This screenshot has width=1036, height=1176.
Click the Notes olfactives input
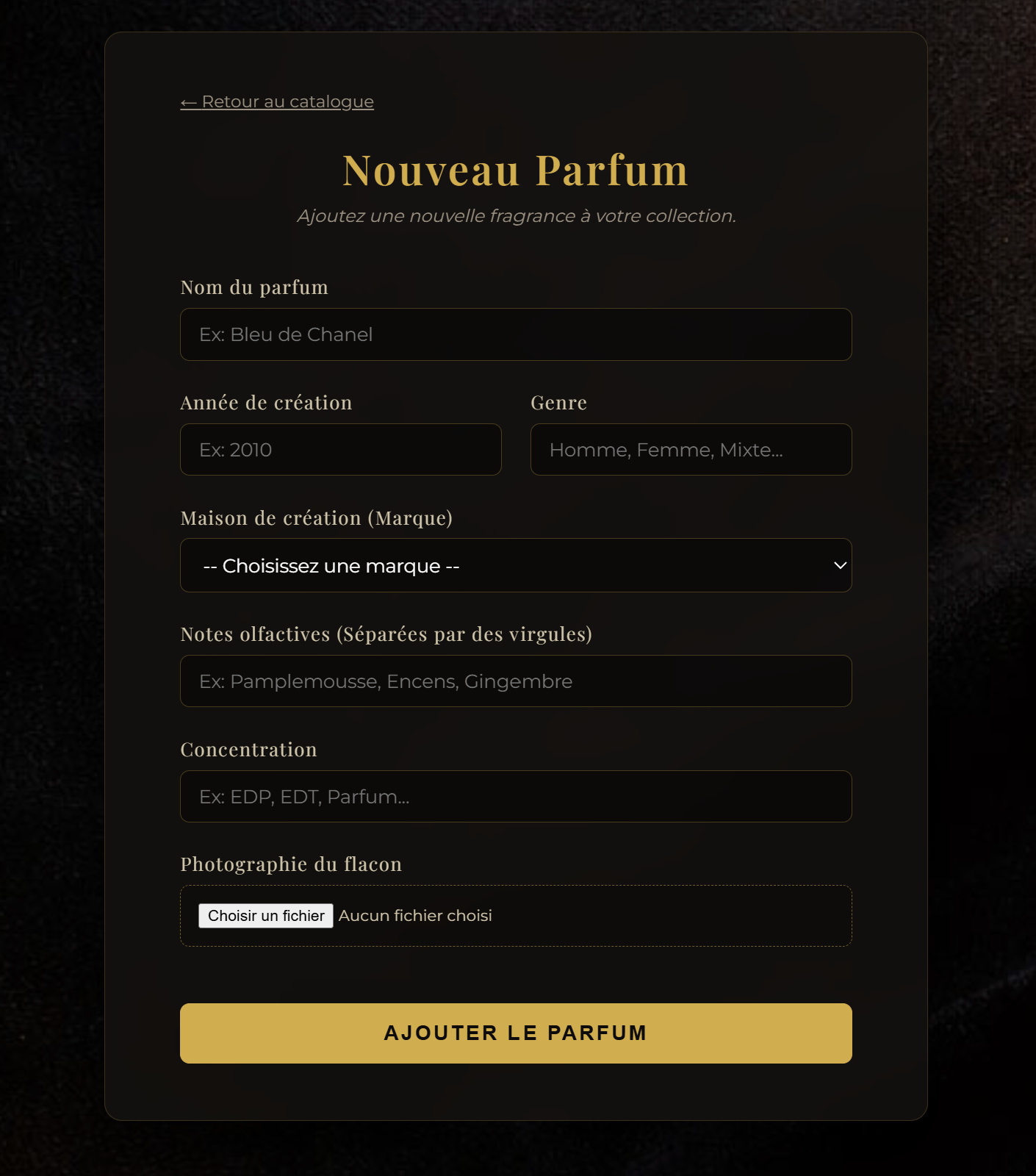(514, 681)
